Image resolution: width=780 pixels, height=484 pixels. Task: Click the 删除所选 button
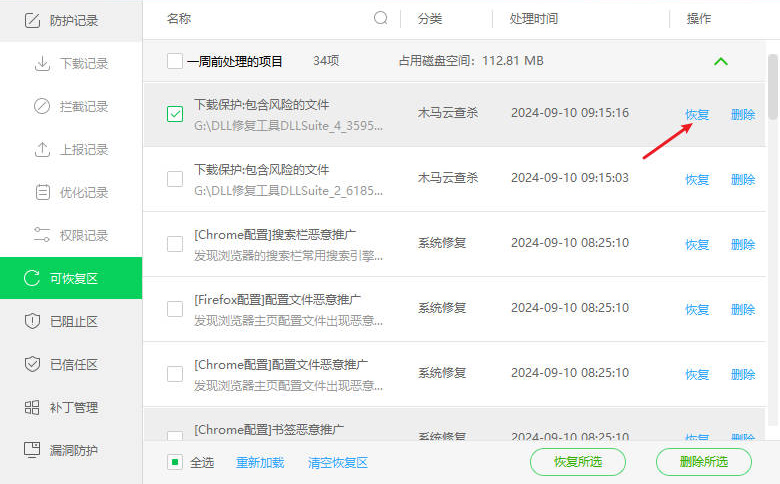pos(703,462)
